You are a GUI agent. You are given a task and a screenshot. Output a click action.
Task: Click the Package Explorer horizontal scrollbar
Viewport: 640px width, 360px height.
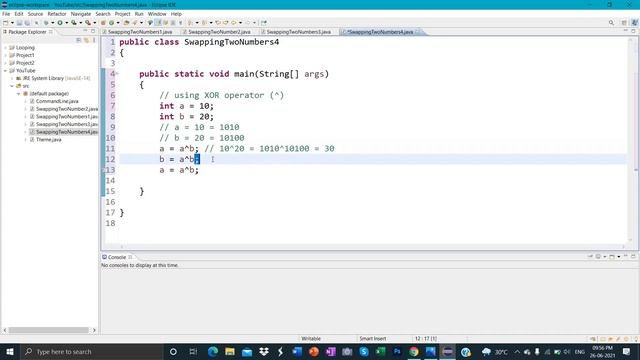(49, 330)
